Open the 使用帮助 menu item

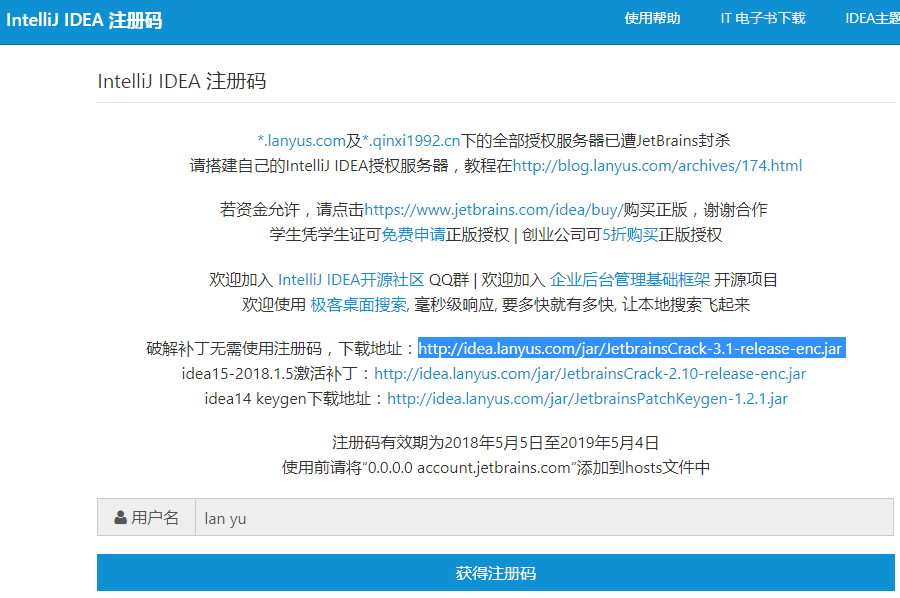(652, 18)
